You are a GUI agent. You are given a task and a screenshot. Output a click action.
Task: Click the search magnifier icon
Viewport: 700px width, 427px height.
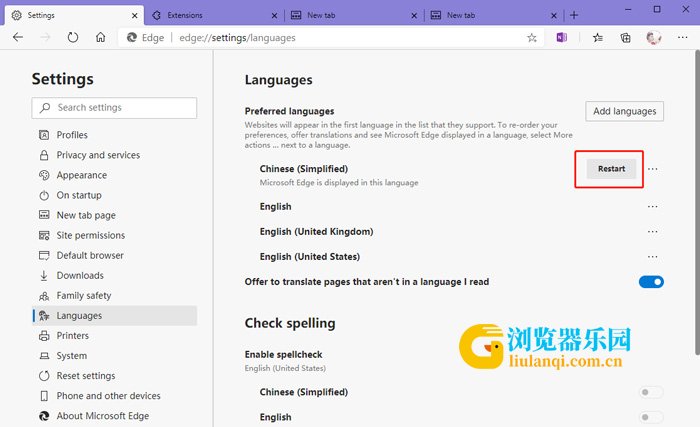pos(45,108)
